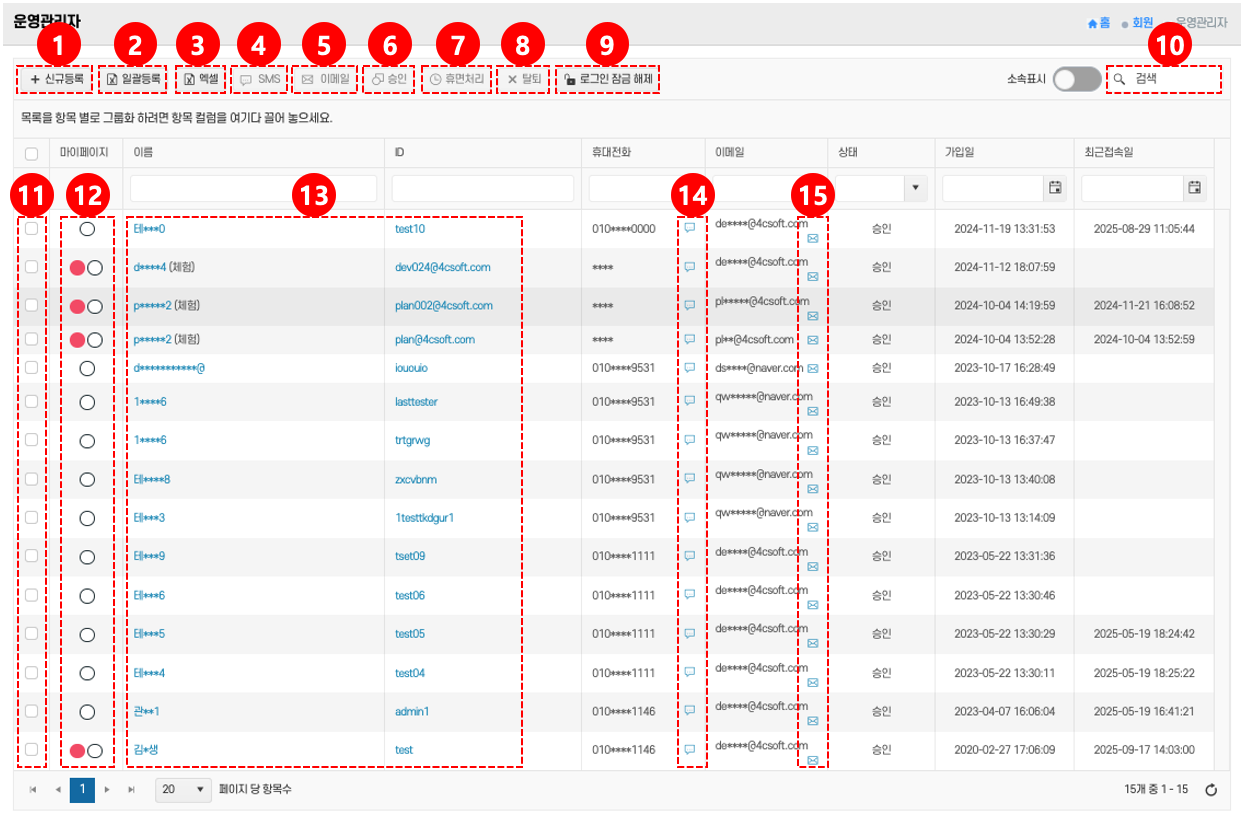
Task: Open 최근접속일 calendar date picker icon
Action: coord(1193,187)
